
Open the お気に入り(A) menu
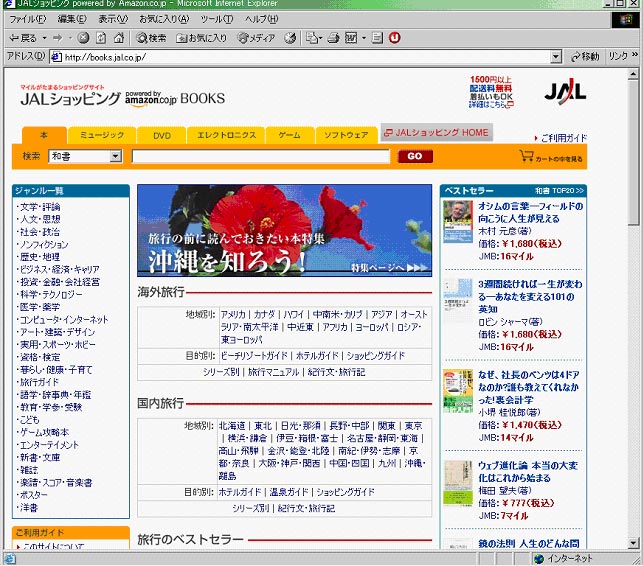coord(164,19)
